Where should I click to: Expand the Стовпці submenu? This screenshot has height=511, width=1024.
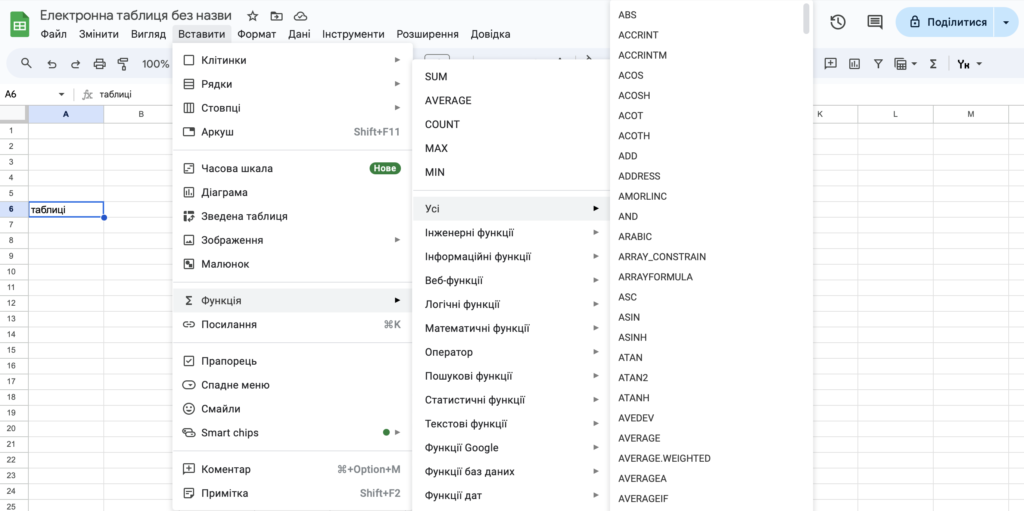[x=292, y=108]
